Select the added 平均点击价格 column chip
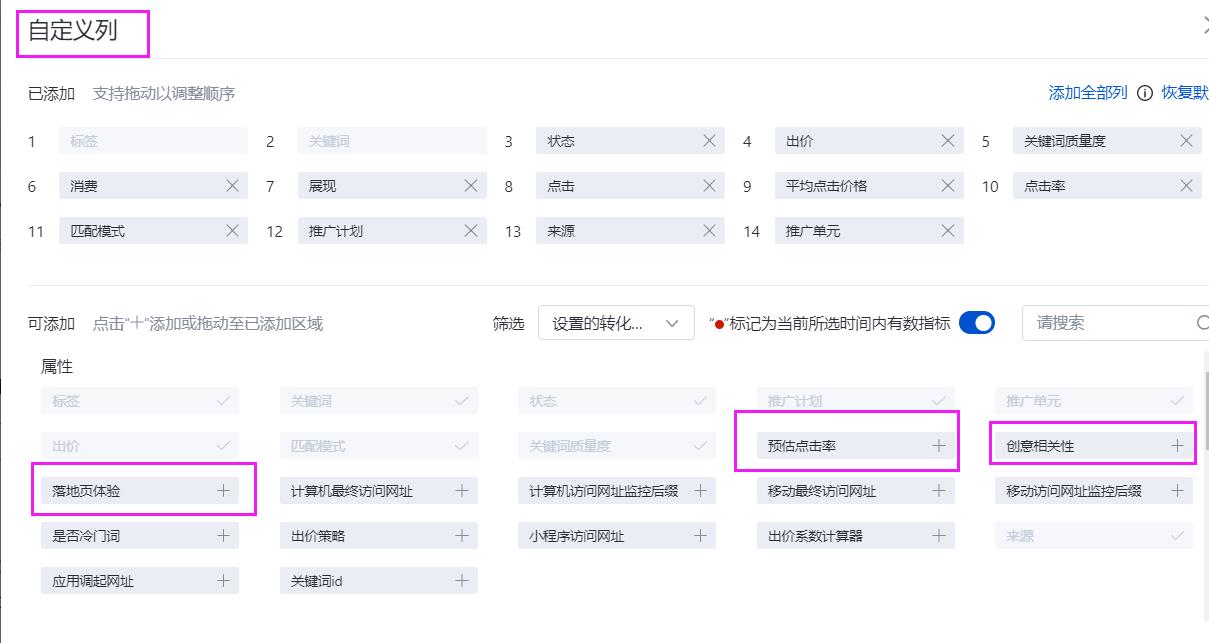This screenshot has height=643, width=1209. 869,186
